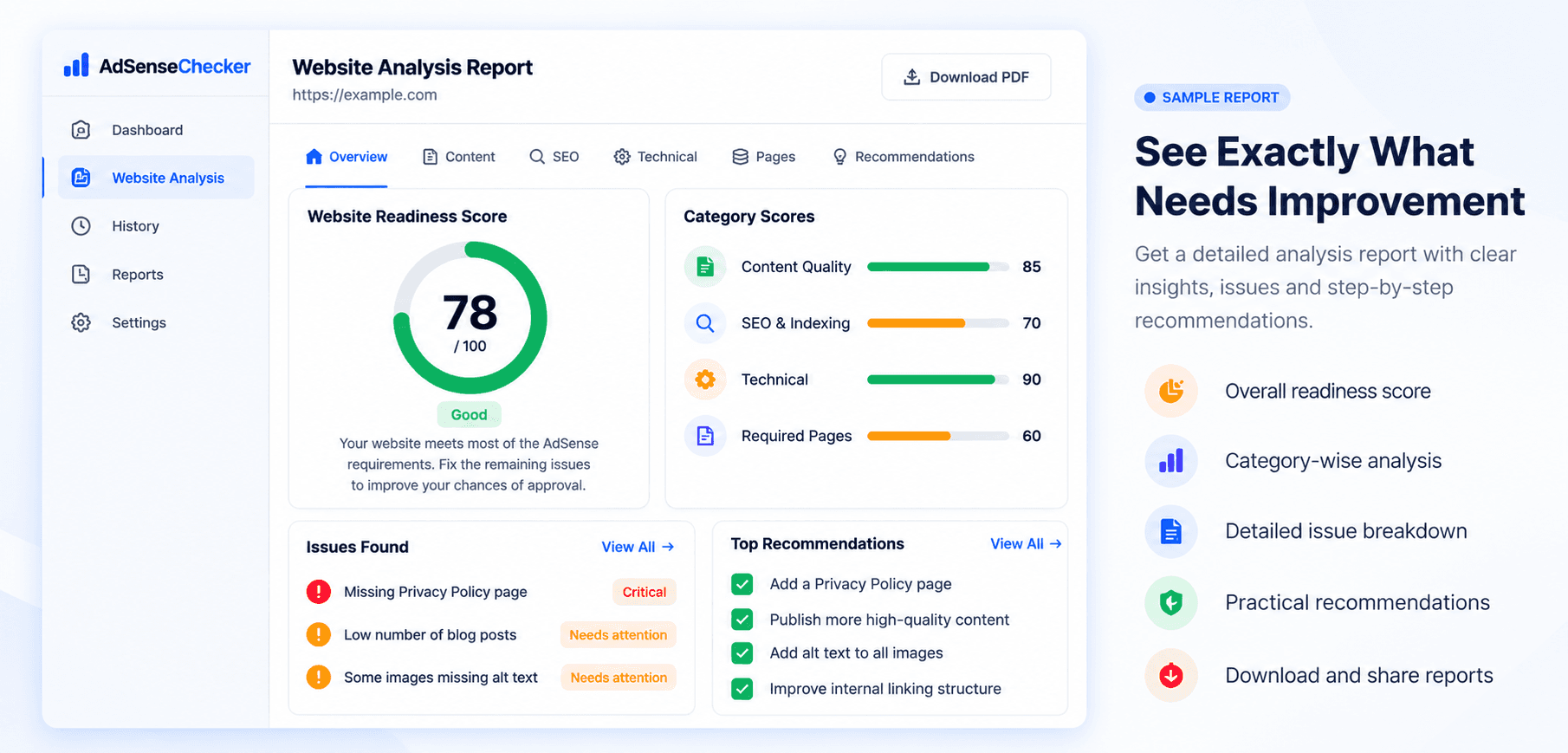This screenshot has height=753, width=1568.
Task: Click the warning icon beside Some images missing alt text
Action: click(x=319, y=677)
